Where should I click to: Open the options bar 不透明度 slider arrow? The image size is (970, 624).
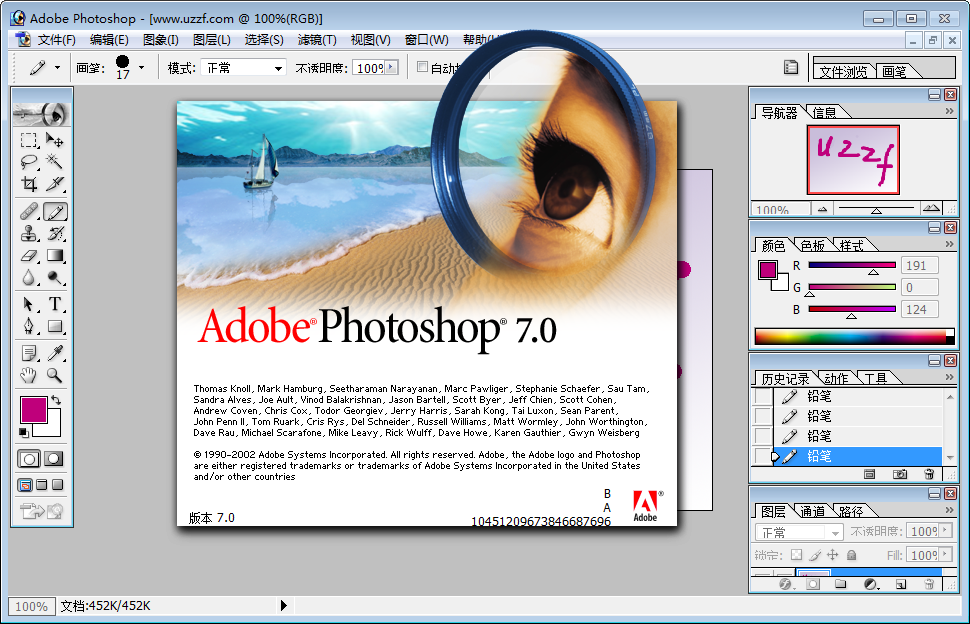(392, 67)
